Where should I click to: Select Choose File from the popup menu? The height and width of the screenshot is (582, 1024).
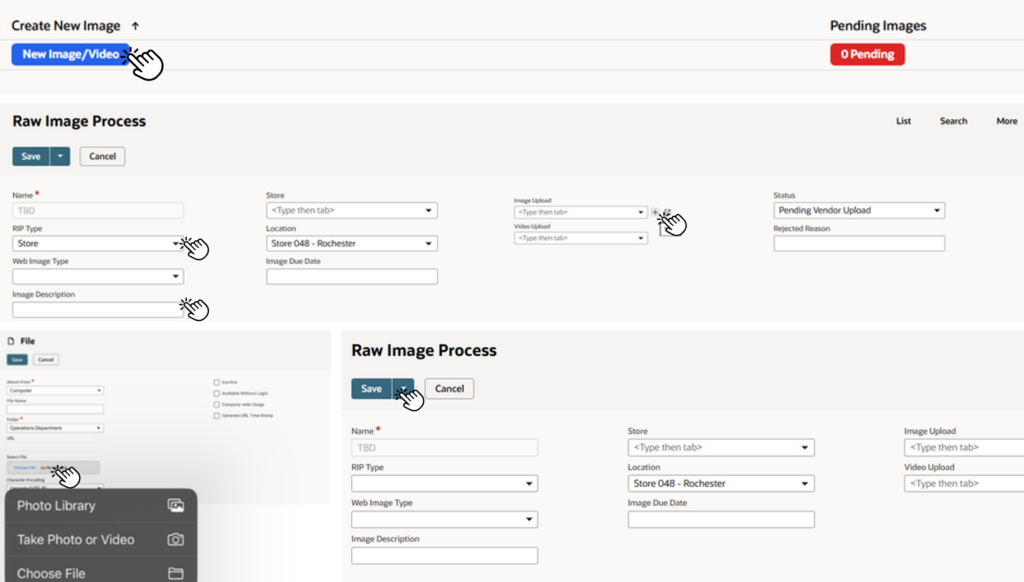101,572
